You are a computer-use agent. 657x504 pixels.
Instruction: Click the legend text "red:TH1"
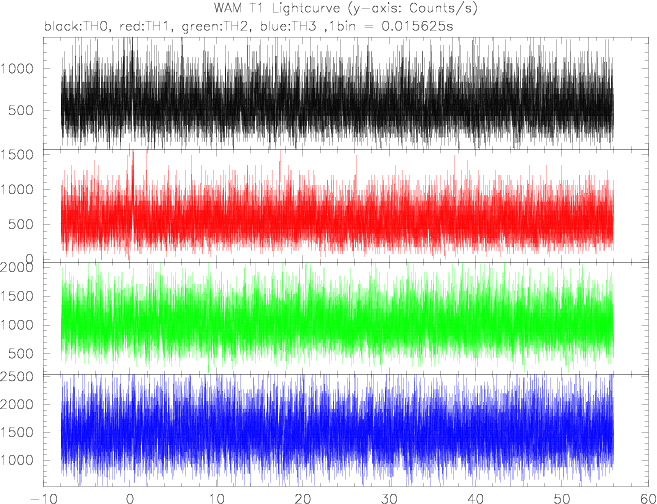pyautogui.click(x=146, y=26)
